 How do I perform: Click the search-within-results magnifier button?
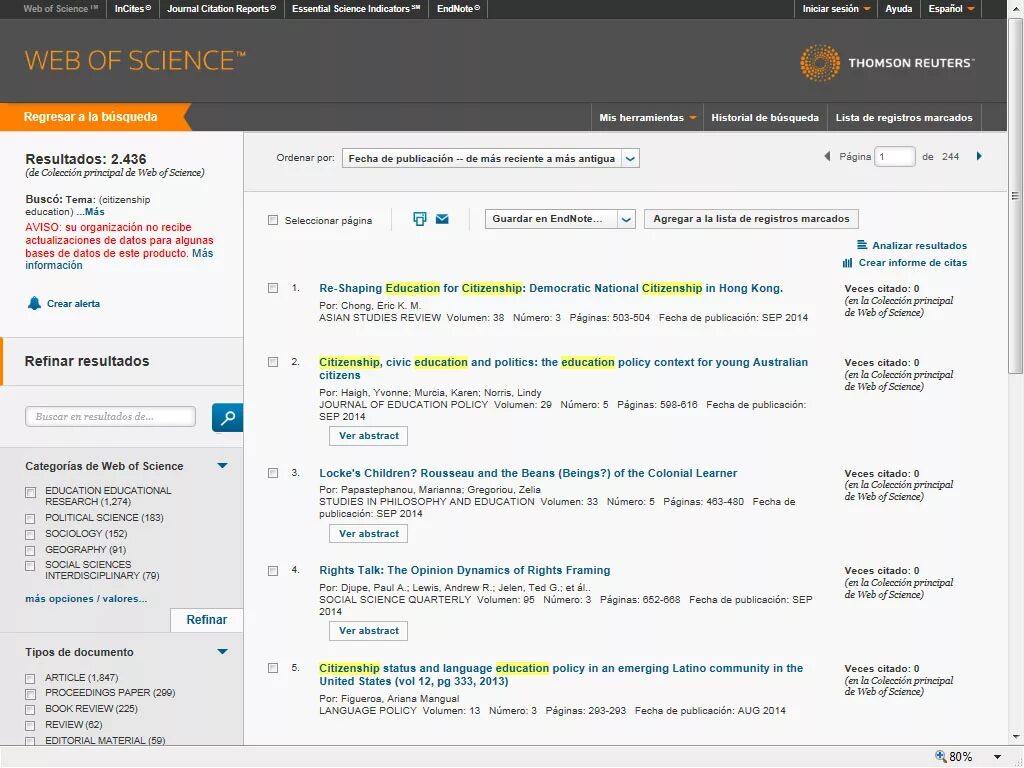[227, 417]
